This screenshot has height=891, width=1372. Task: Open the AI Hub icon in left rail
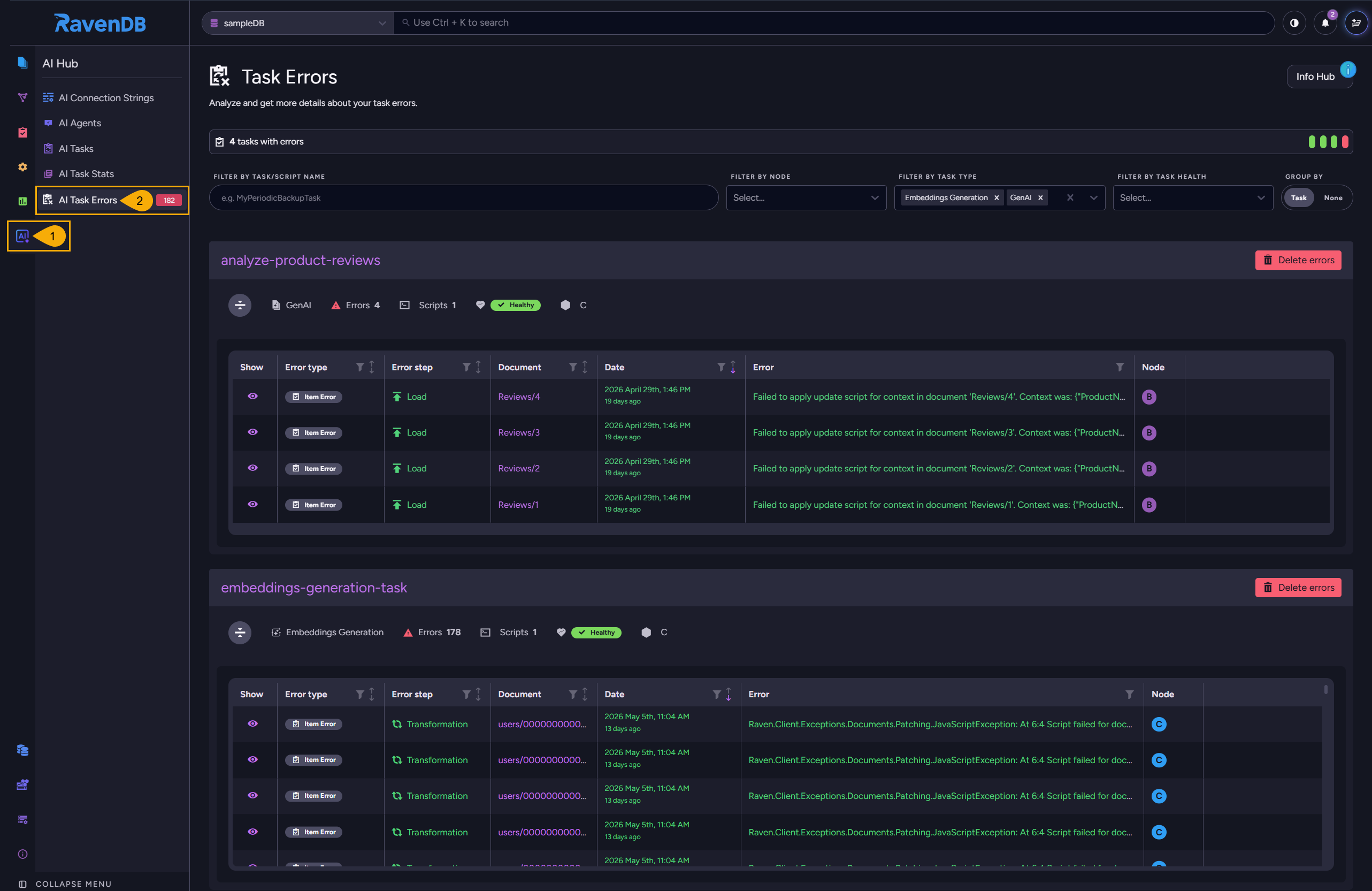(22, 236)
